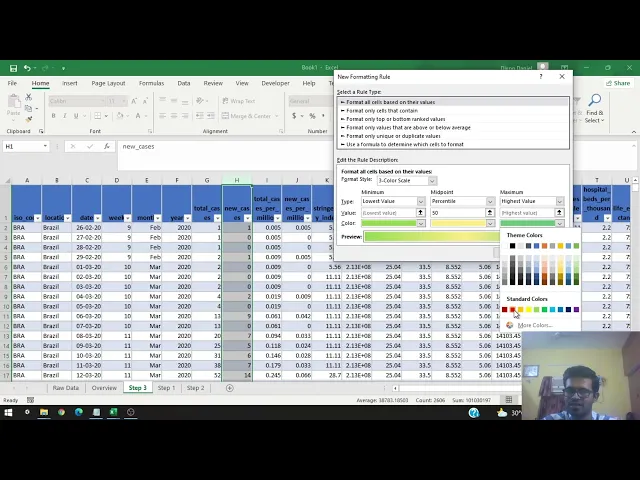The width and height of the screenshot is (640, 480).
Task: Toggle Underline formatting
Action: (x=76, y=116)
